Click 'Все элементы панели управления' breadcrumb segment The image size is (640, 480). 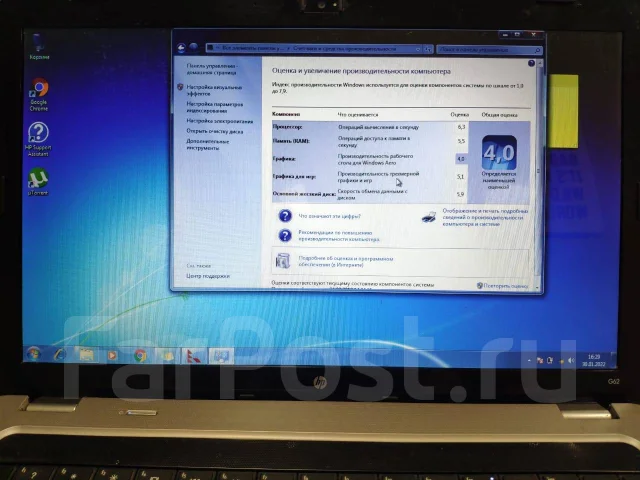point(253,48)
